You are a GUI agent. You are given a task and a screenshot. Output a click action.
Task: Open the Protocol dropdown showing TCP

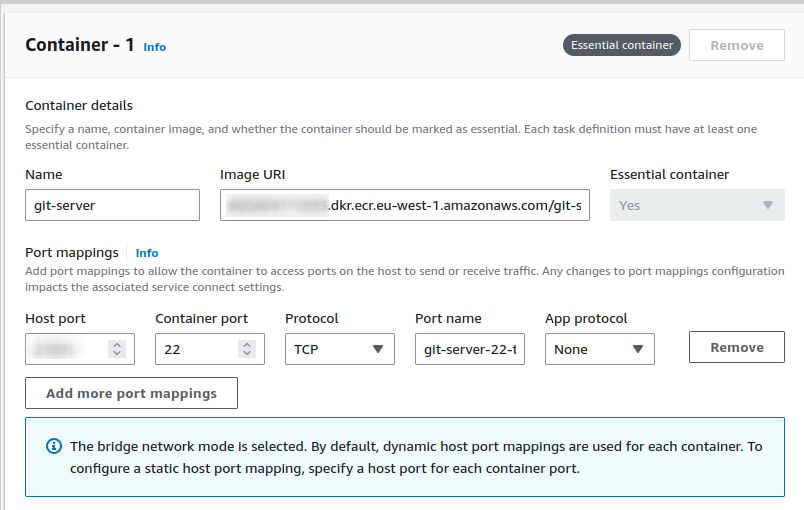pos(339,349)
